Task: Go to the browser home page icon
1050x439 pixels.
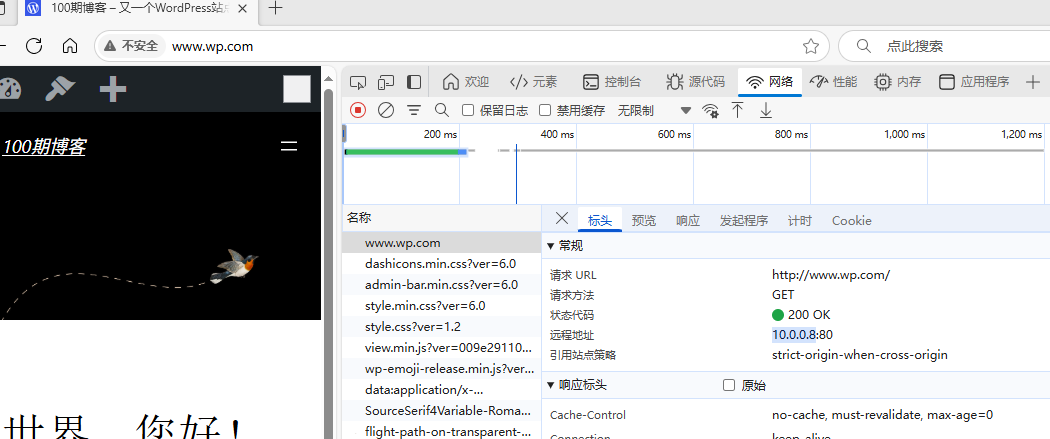Action: click(70, 46)
